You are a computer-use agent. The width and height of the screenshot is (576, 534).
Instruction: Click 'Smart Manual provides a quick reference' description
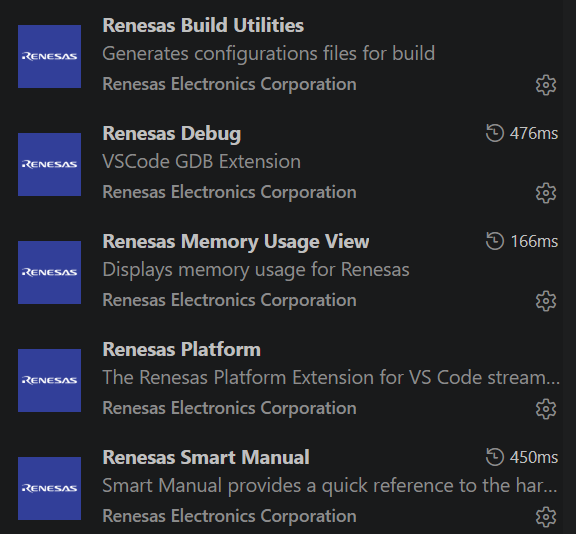point(330,486)
